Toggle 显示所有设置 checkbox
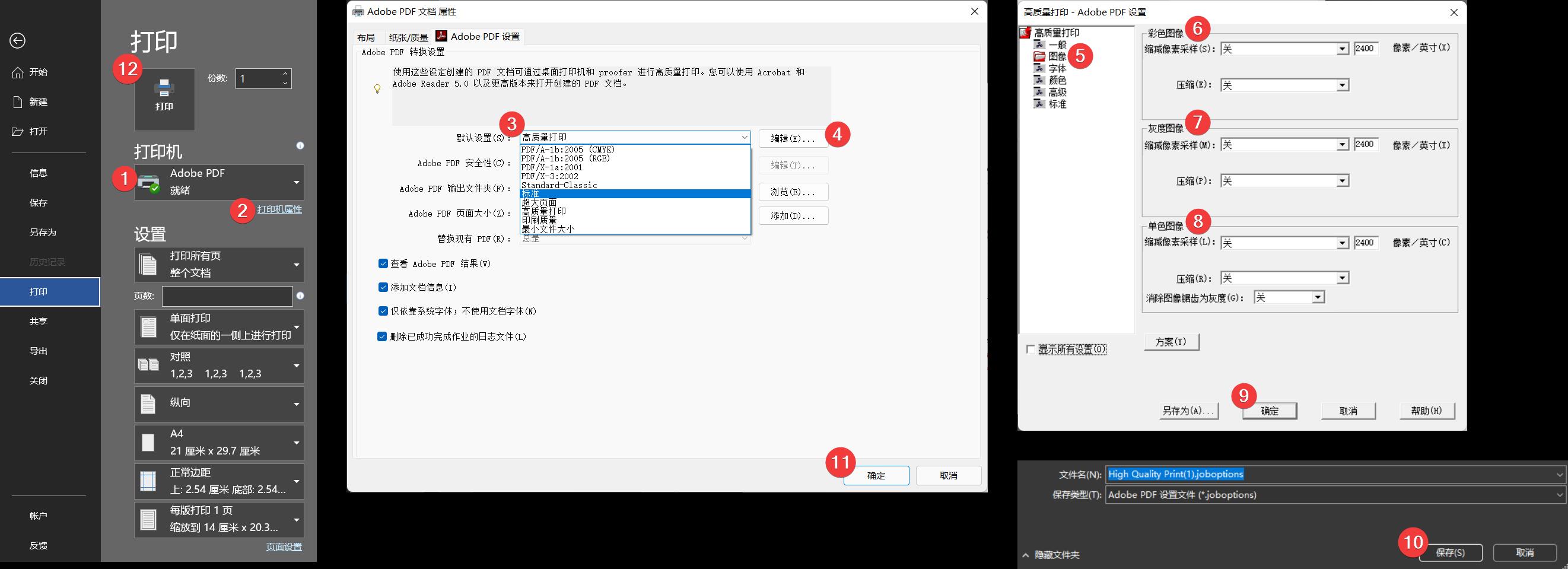This screenshot has height=569, width=1568. coord(1031,349)
